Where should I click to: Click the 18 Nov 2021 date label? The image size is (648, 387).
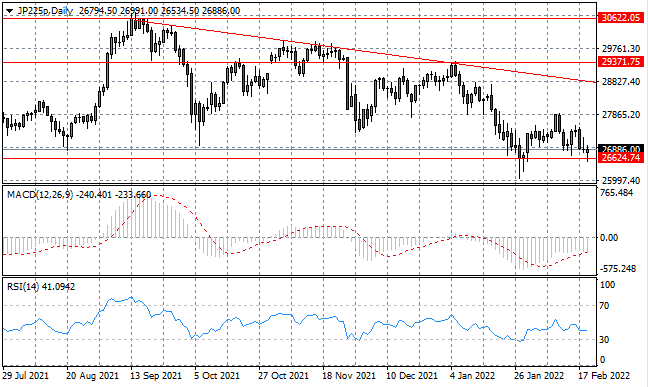(349, 375)
